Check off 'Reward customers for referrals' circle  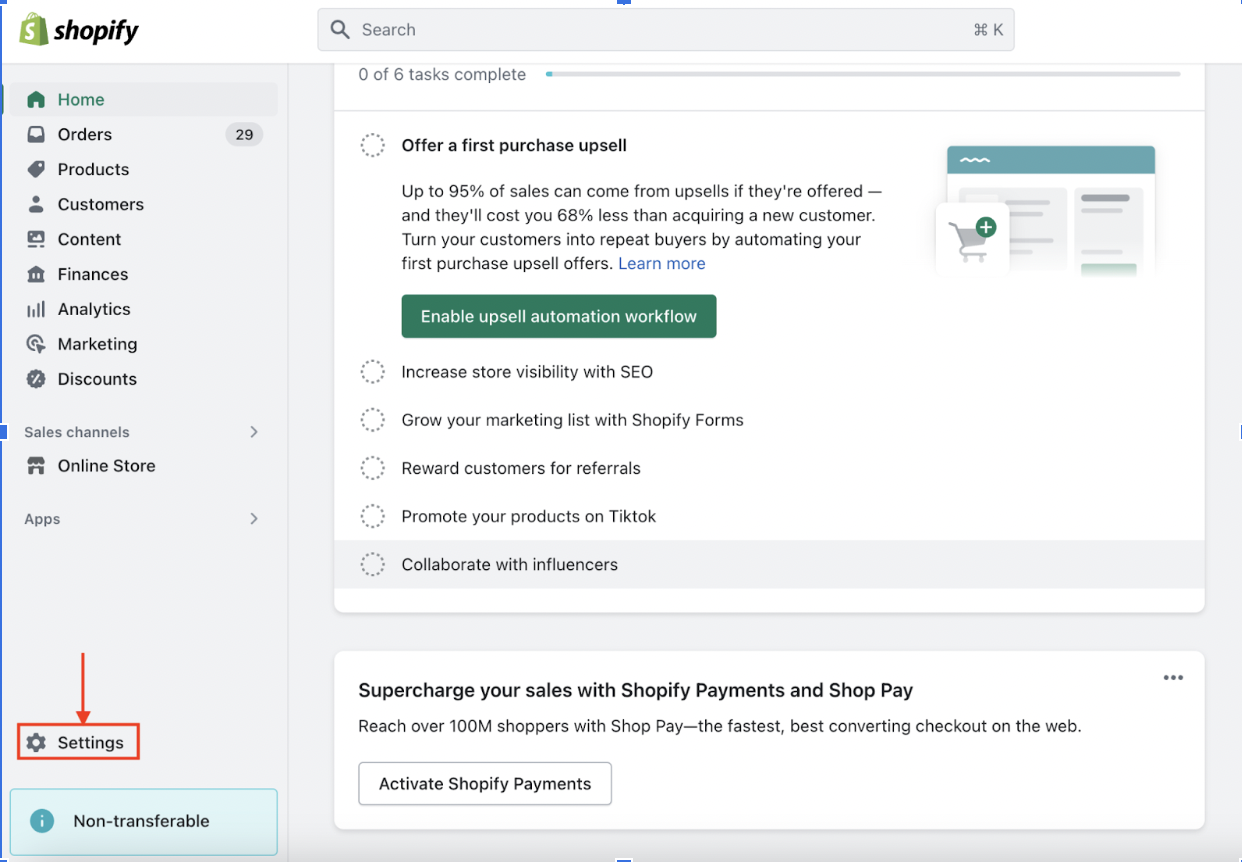[372, 468]
